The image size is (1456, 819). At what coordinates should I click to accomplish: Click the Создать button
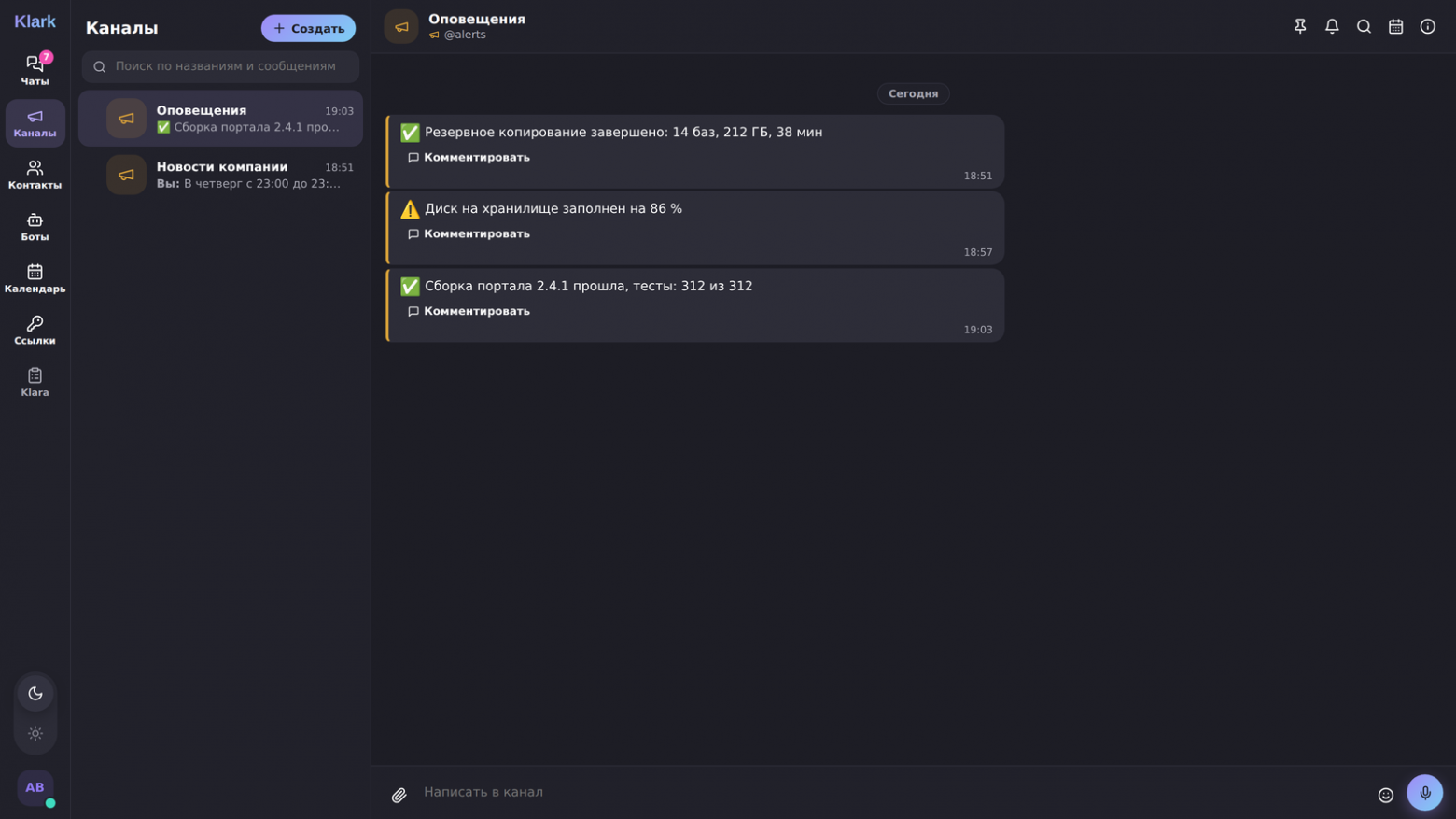coord(308,28)
